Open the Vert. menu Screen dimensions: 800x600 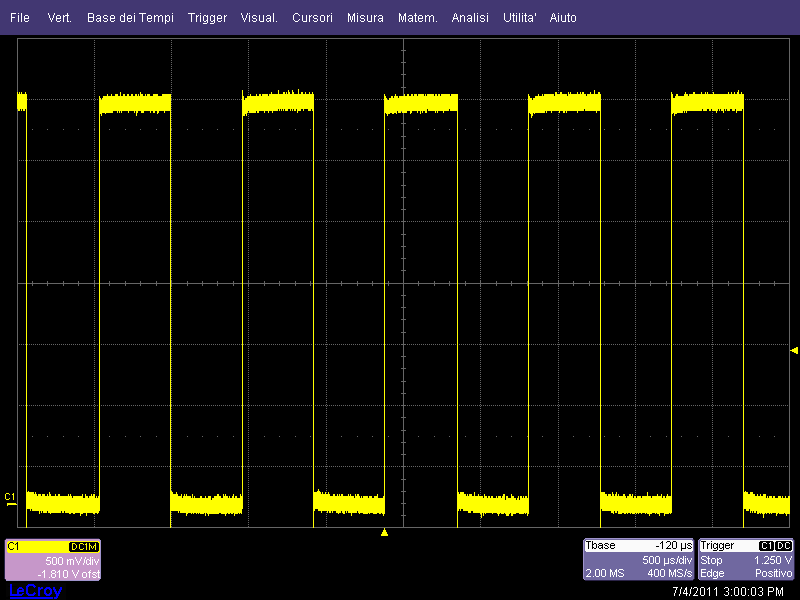60,18
